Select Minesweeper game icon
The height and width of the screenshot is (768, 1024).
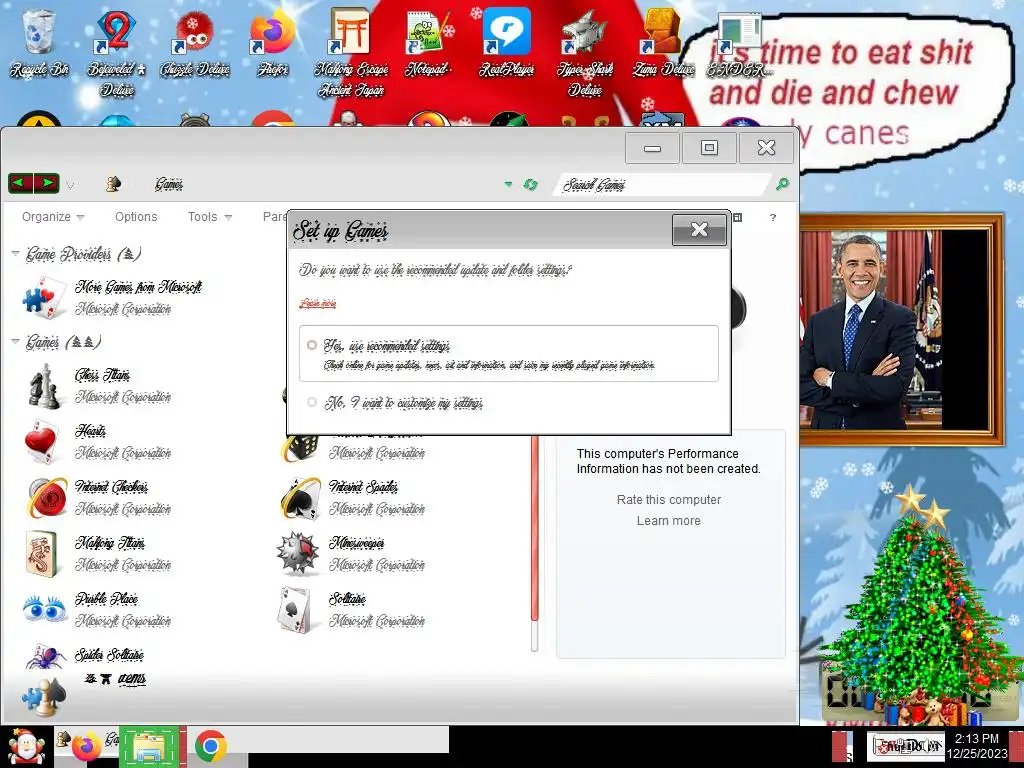298,554
